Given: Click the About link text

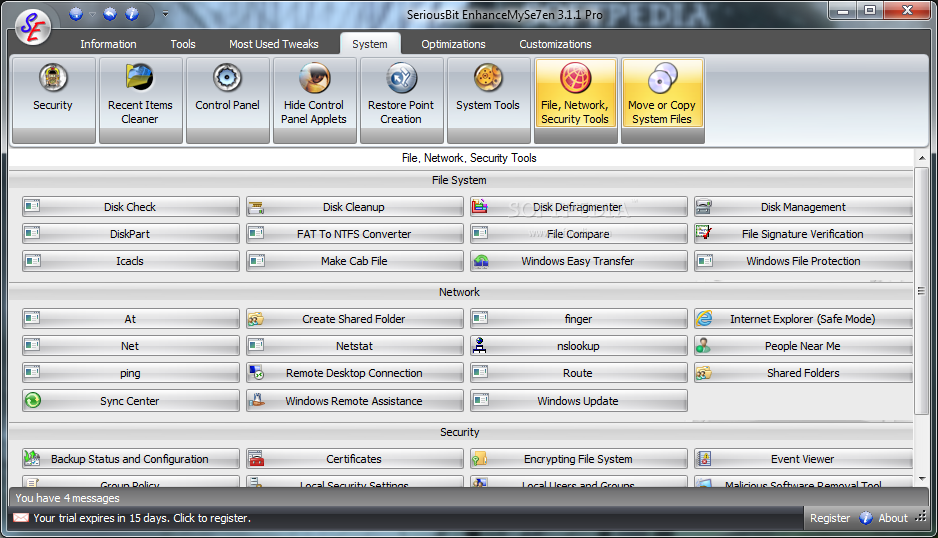Looking at the screenshot, I should (x=893, y=518).
